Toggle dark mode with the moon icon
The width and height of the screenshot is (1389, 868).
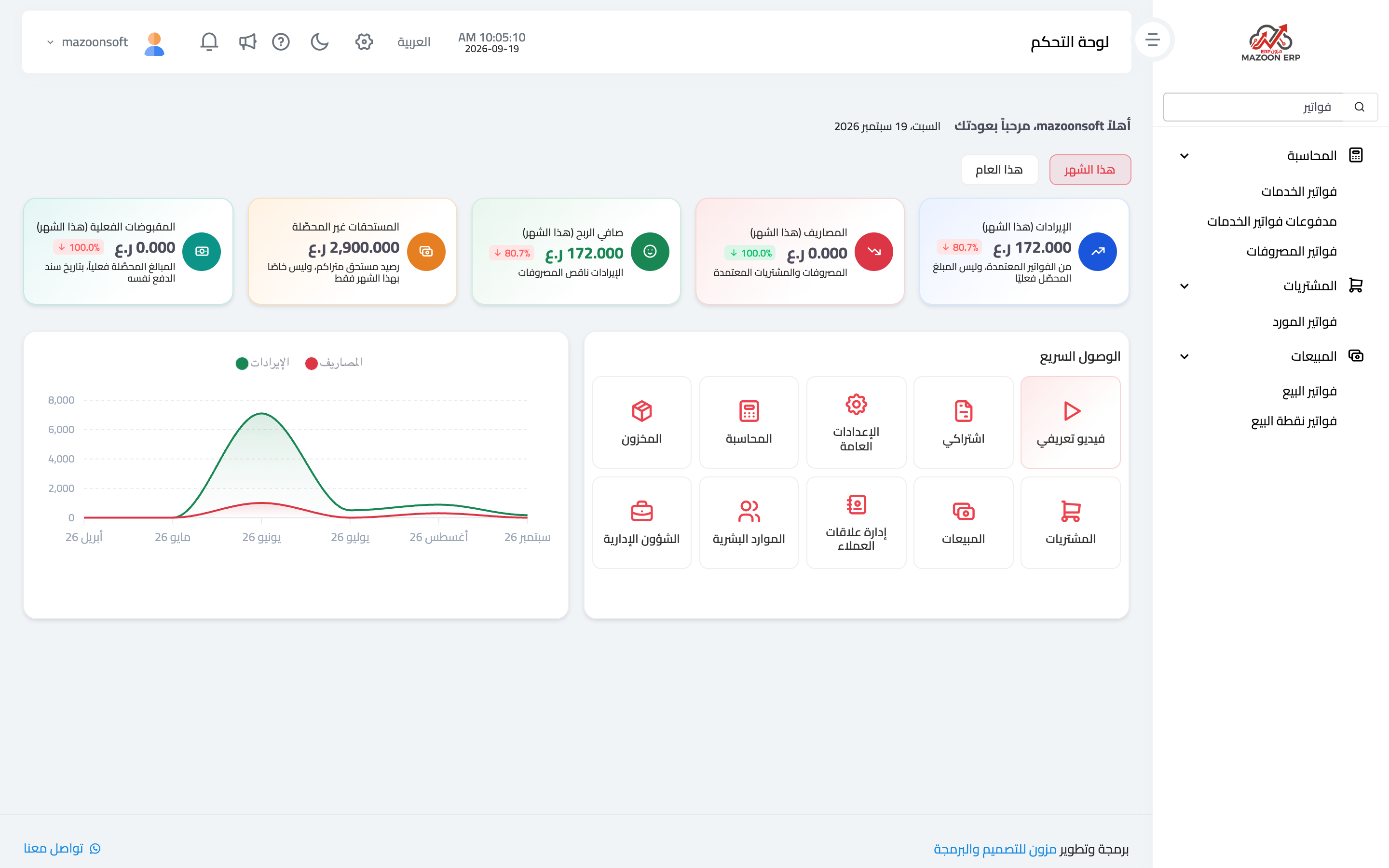pyautogui.click(x=320, y=42)
